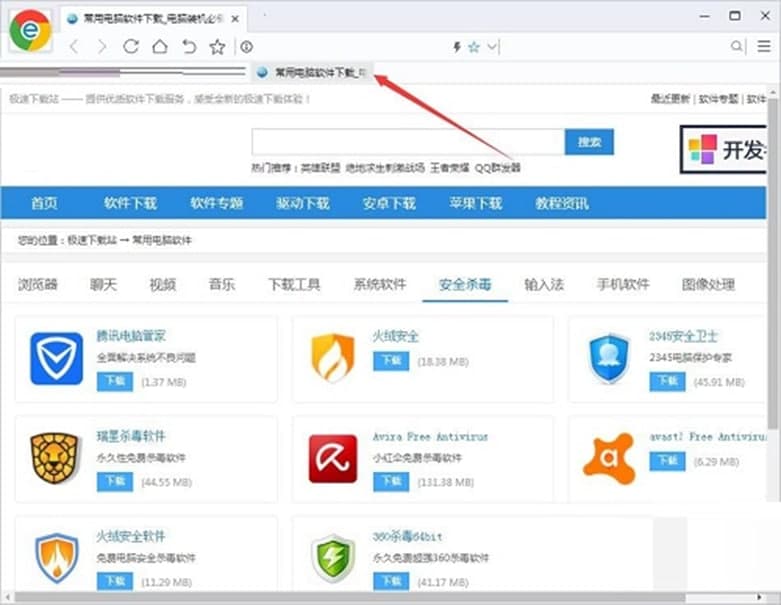The height and width of the screenshot is (605, 781).
Task: Click the Avira red umbrella icon
Action: click(x=333, y=459)
